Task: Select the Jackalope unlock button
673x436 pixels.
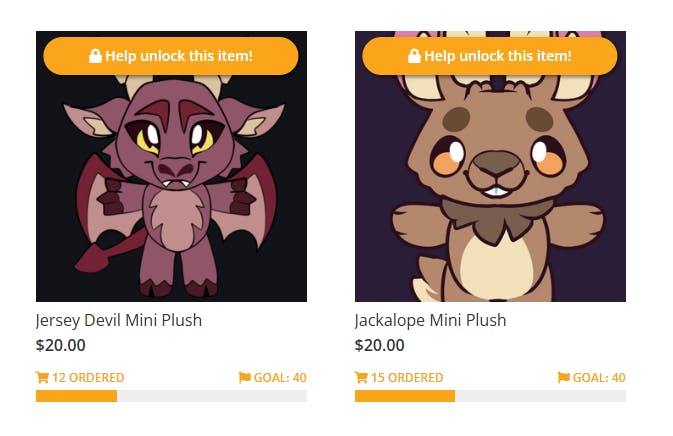Action: click(490, 56)
